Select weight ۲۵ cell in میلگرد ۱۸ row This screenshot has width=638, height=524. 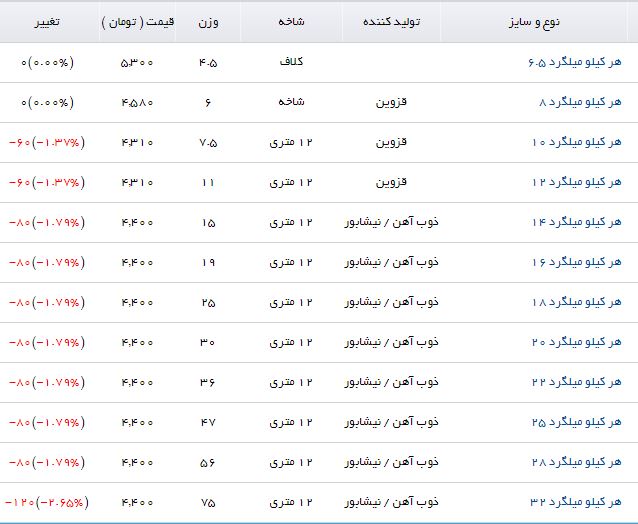pos(208,302)
